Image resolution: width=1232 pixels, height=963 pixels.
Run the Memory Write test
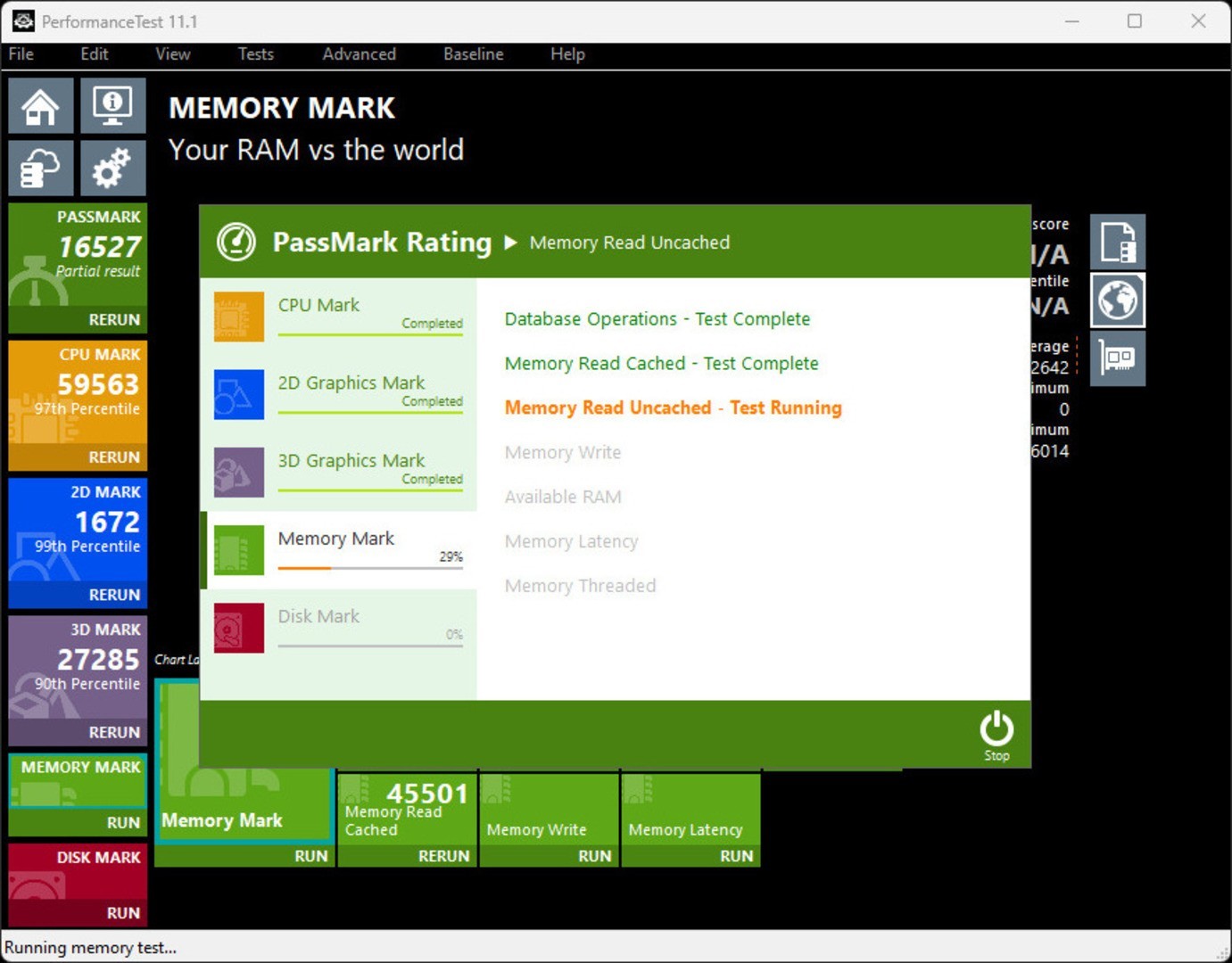(595, 856)
